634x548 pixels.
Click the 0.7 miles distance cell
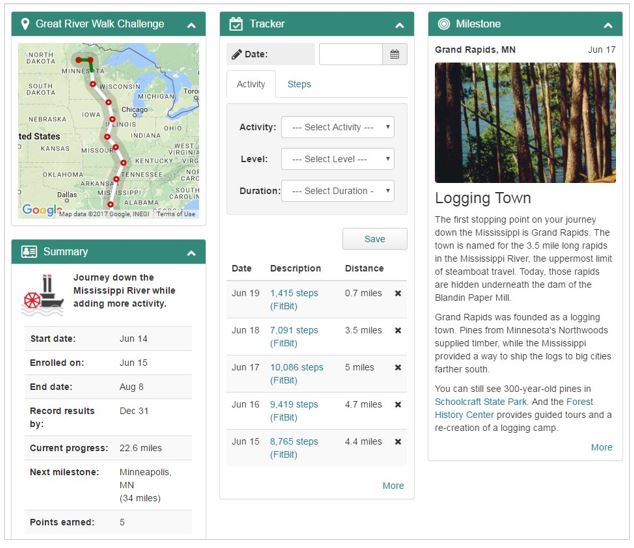(x=363, y=293)
